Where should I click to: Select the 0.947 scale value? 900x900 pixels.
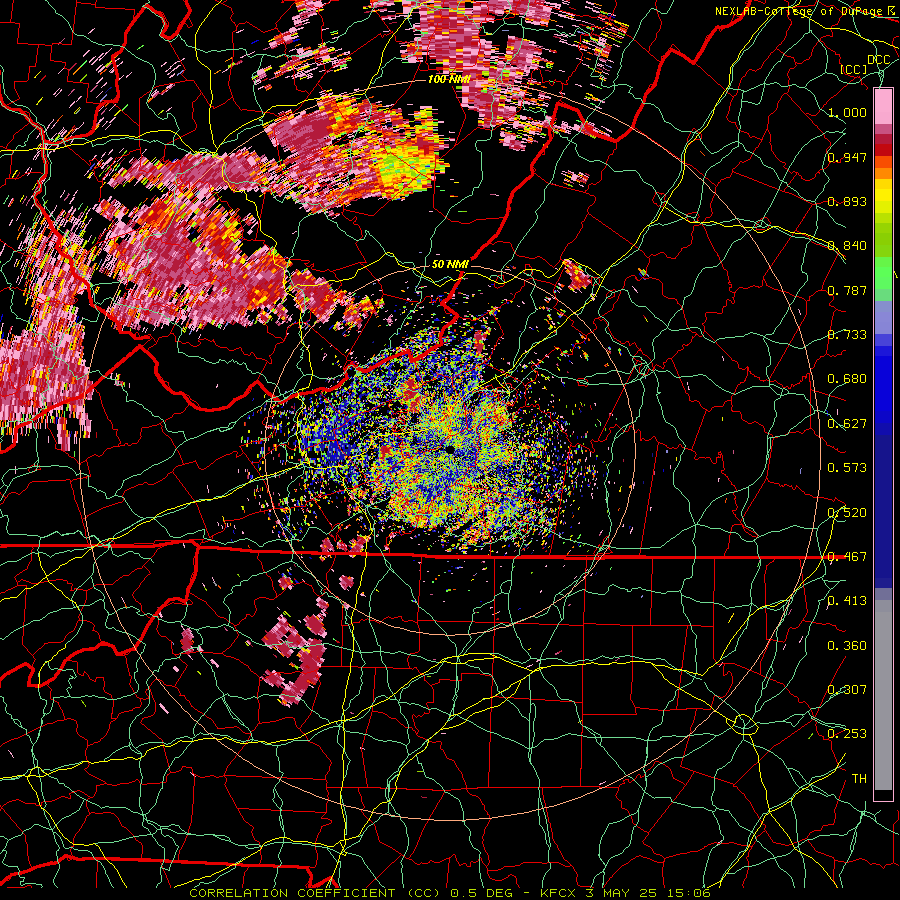(x=847, y=157)
